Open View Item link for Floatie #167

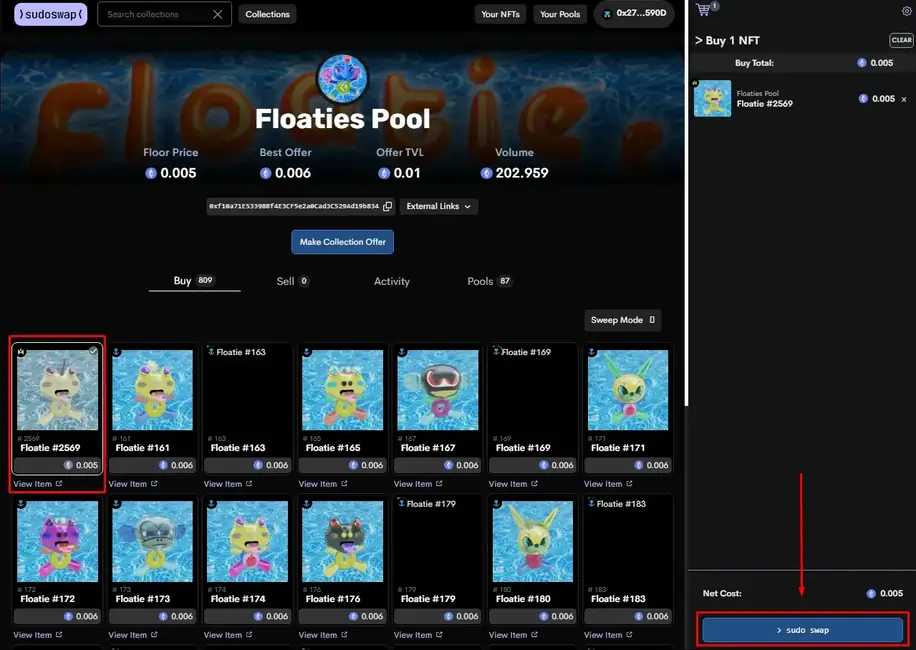pos(418,484)
